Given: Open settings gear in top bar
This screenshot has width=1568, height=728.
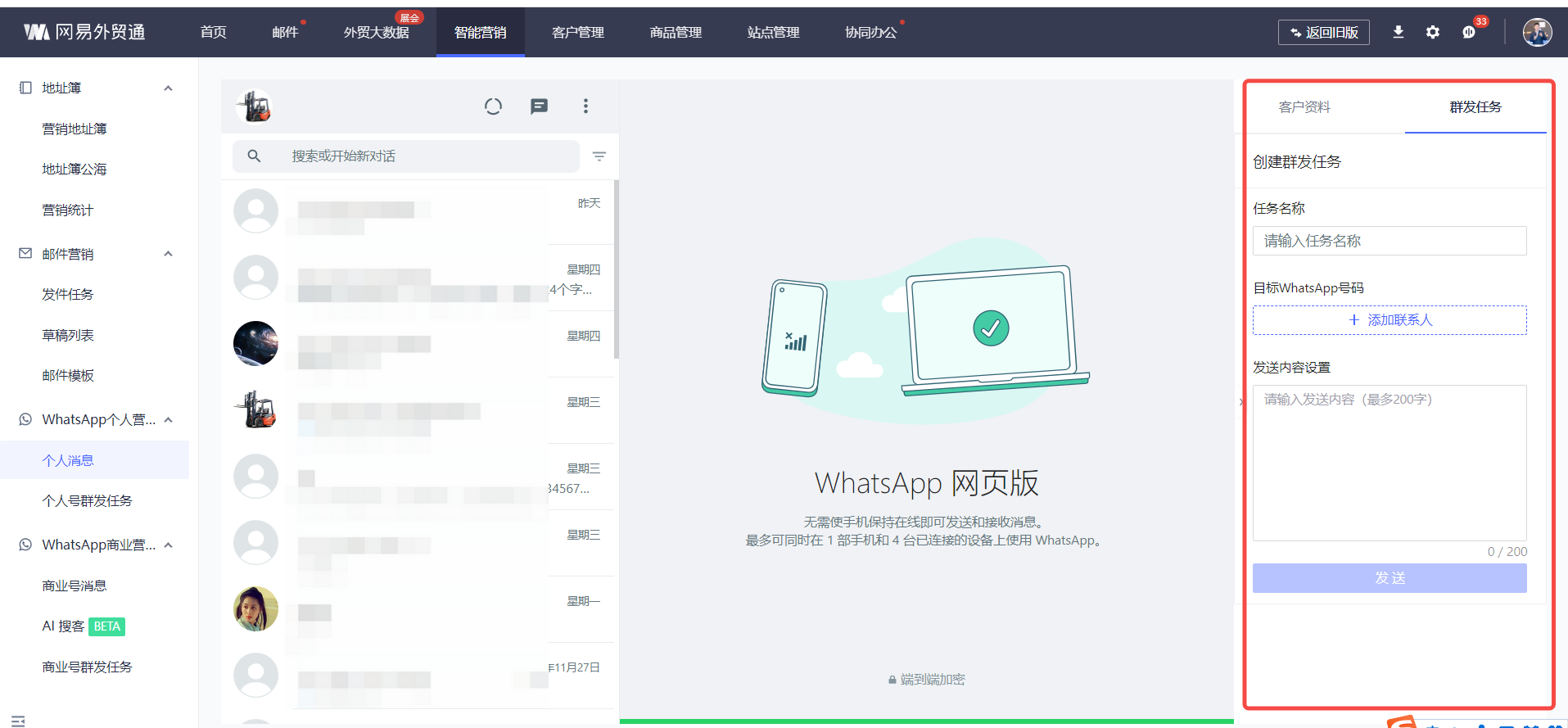Looking at the screenshot, I should click(1433, 32).
